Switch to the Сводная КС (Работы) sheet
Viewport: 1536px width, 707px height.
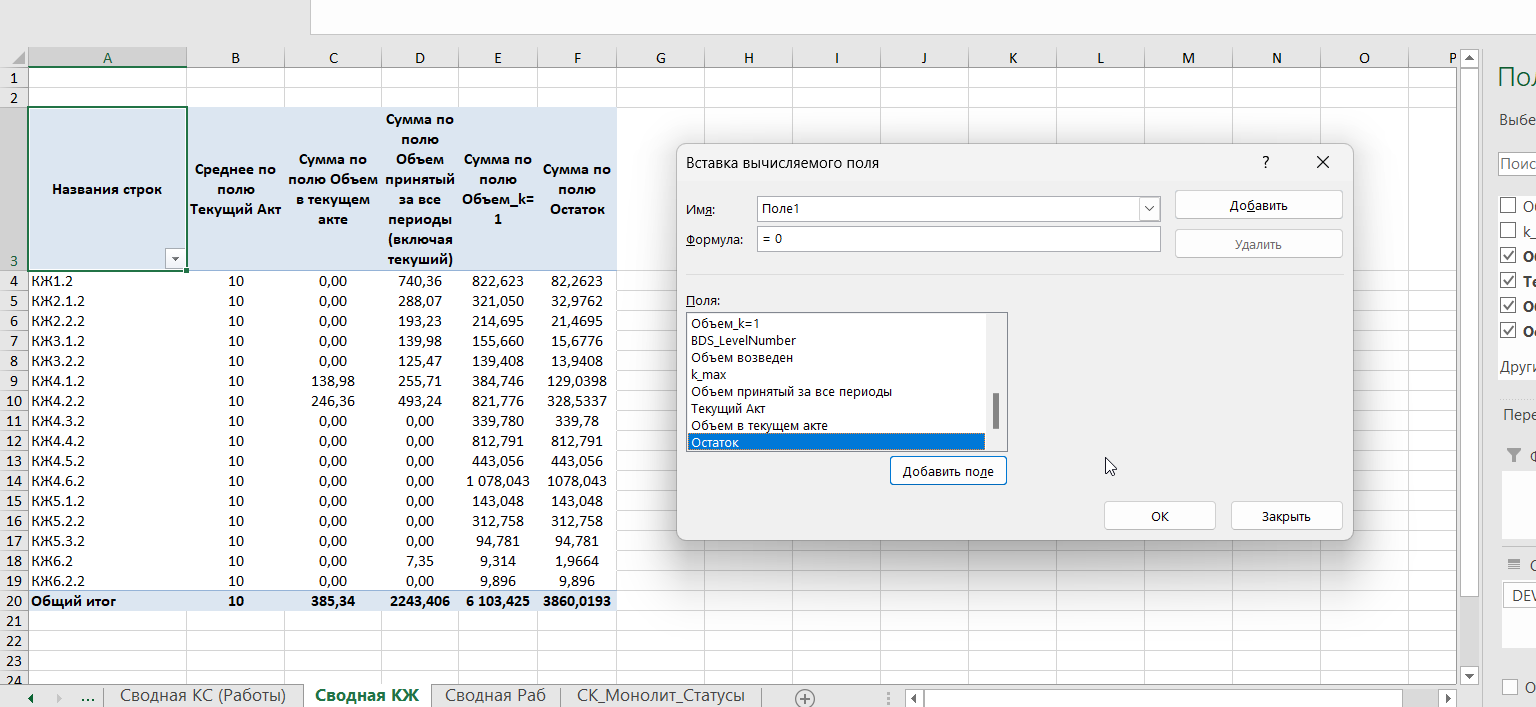pyautogui.click(x=203, y=696)
